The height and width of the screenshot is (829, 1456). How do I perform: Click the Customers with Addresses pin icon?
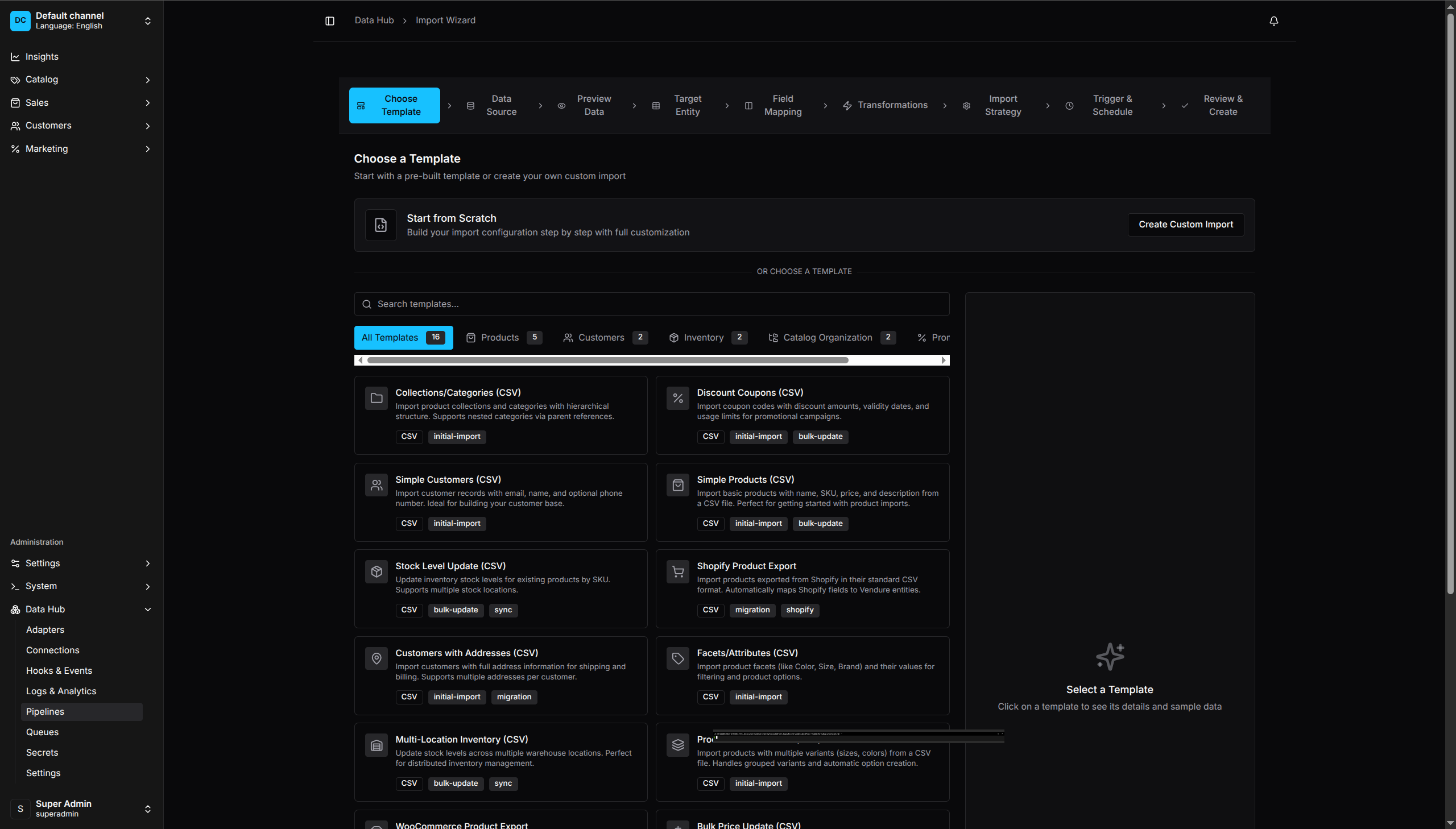coord(377,658)
